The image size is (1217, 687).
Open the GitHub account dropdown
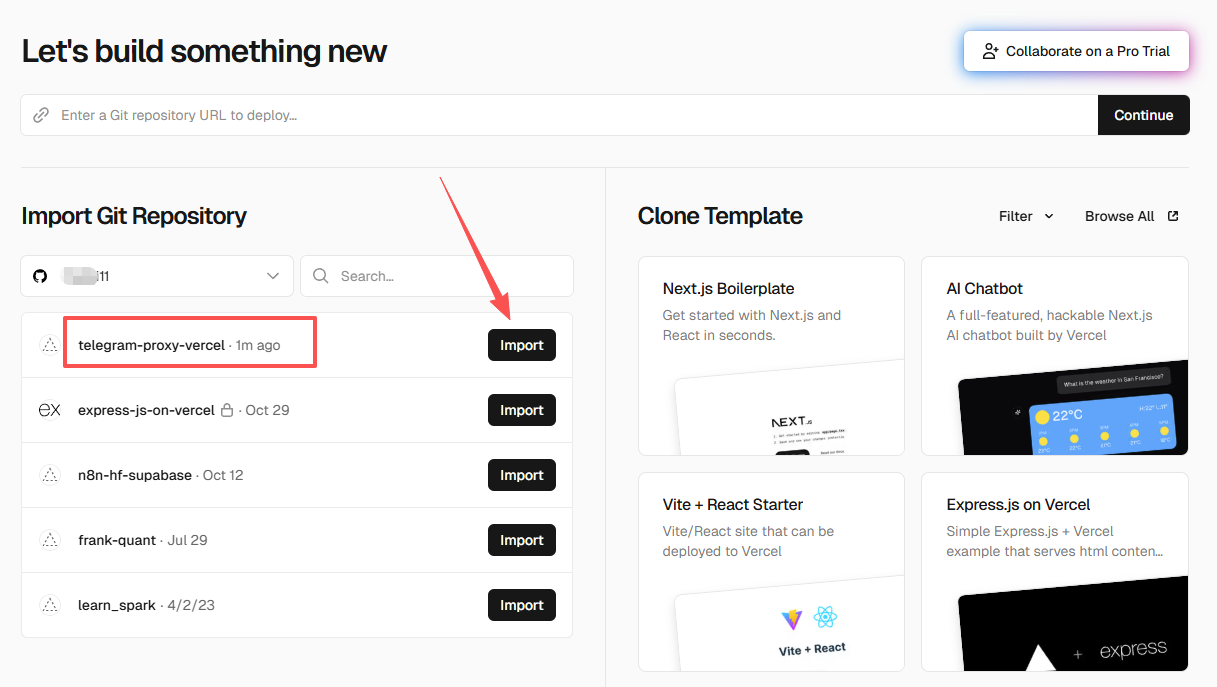[x=157, y=276]
